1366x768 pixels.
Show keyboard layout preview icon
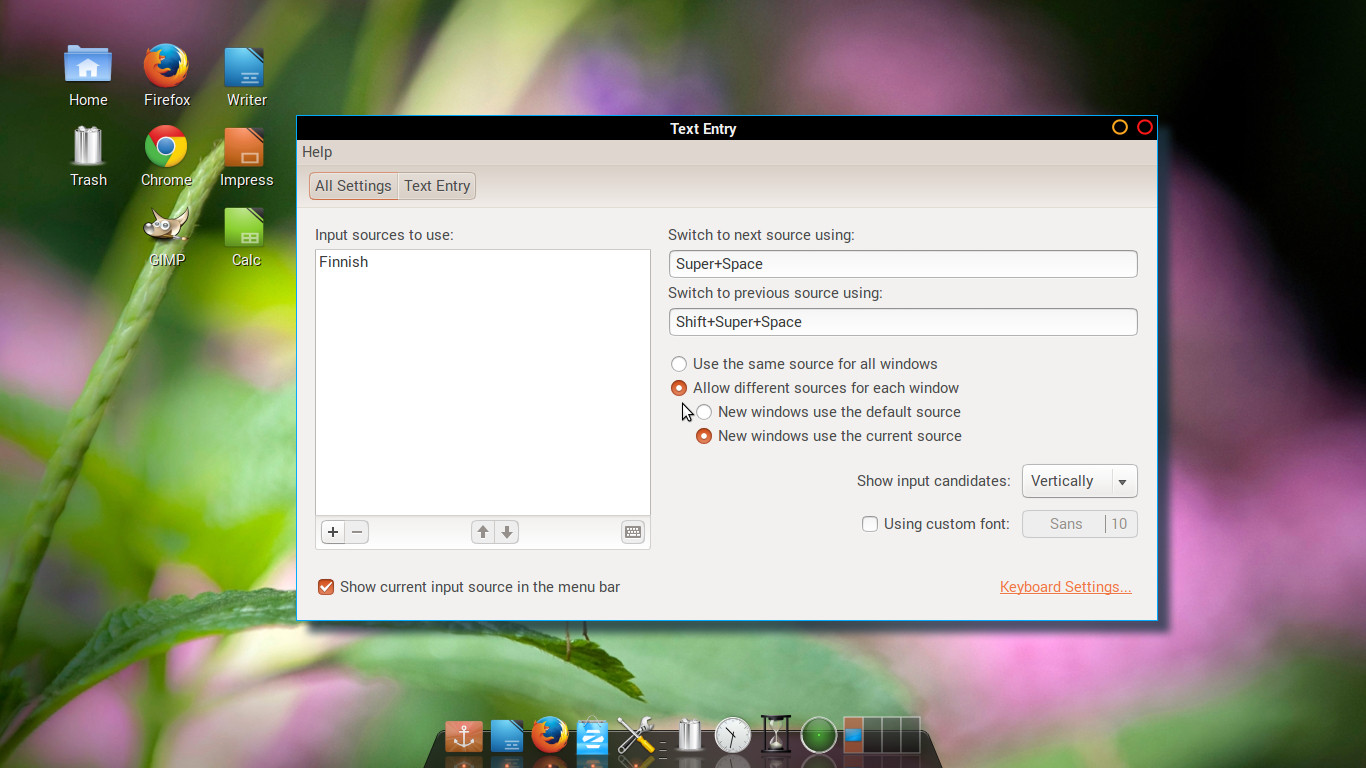point(633,532)
